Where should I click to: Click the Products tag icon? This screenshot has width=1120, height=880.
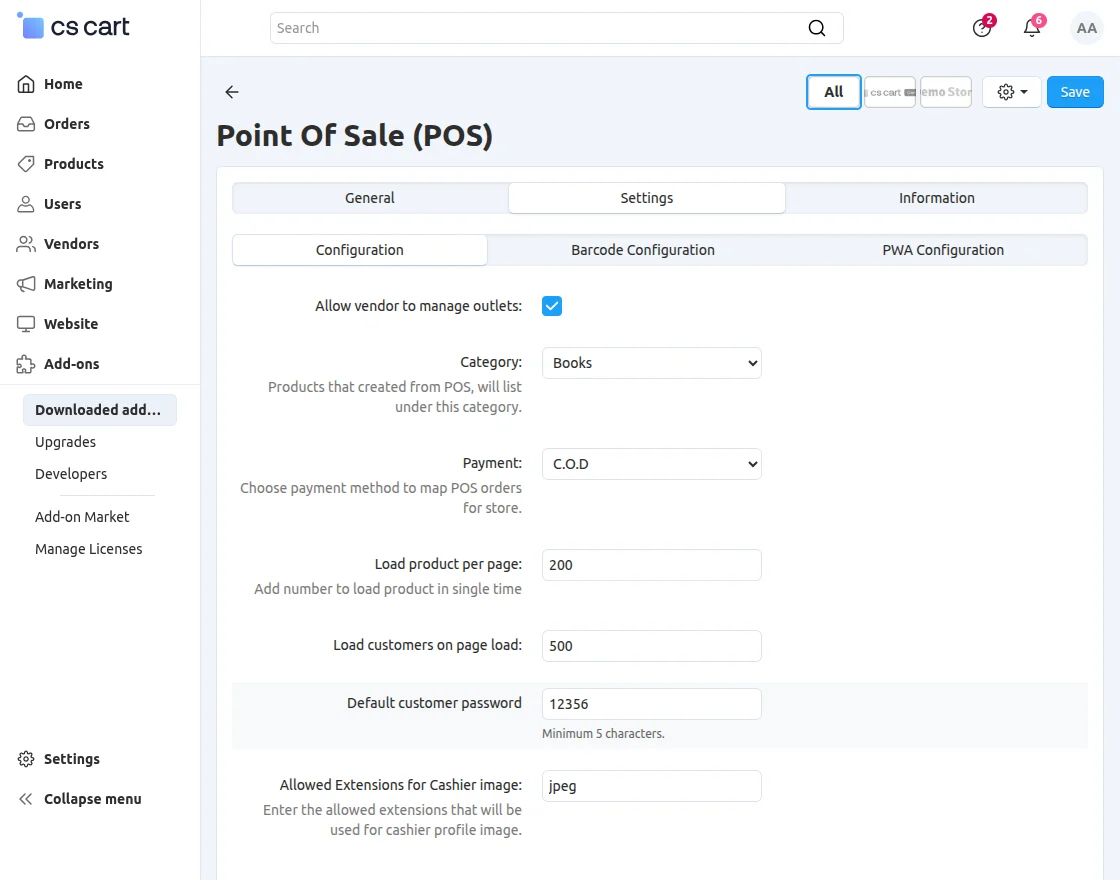26,164
